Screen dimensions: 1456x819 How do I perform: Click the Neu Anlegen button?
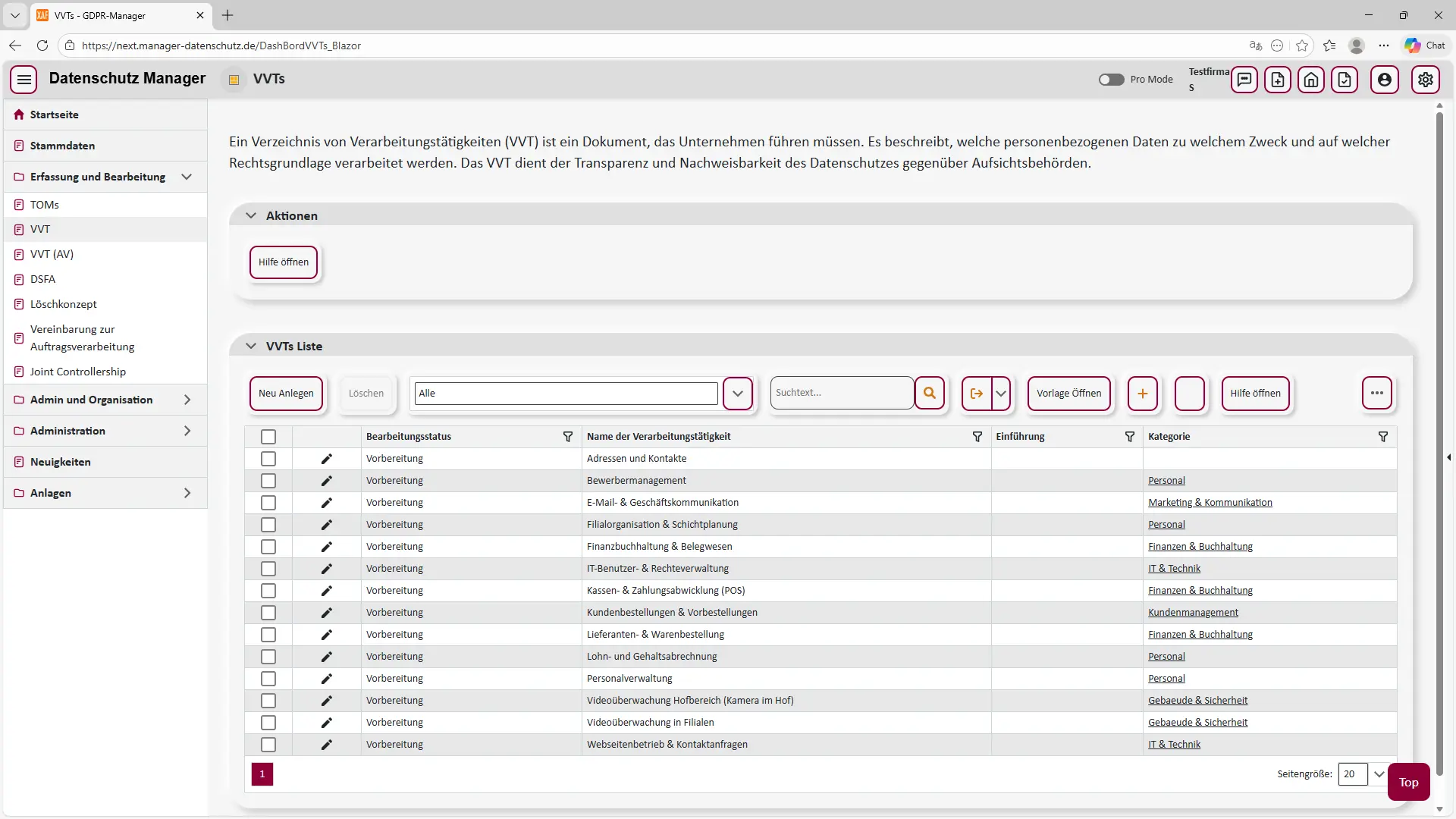[x=286, y=393]
